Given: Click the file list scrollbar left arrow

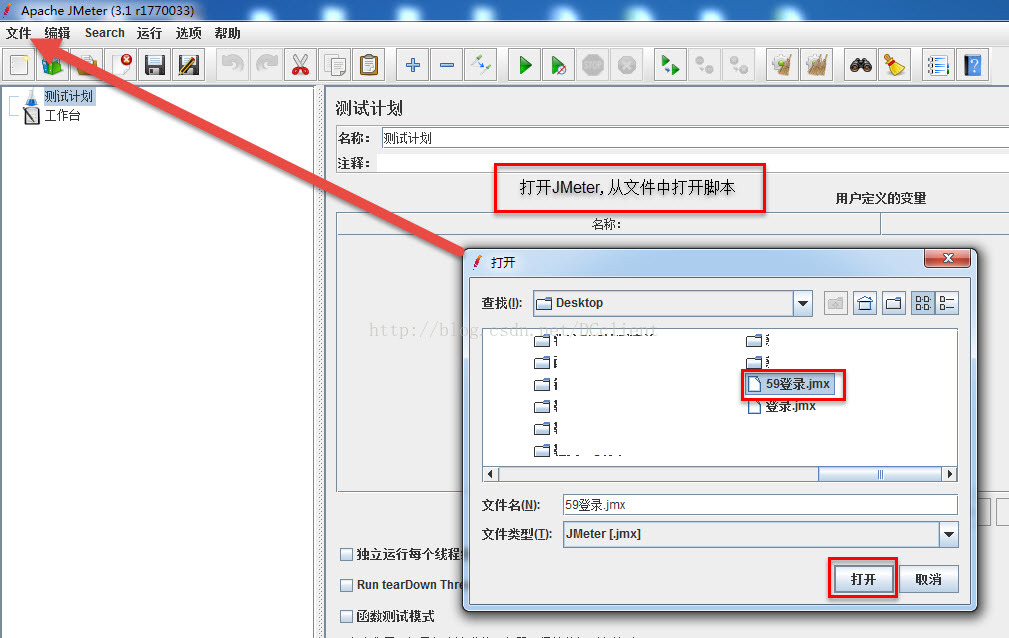Looking at the screenshot, I should point(490,474).
